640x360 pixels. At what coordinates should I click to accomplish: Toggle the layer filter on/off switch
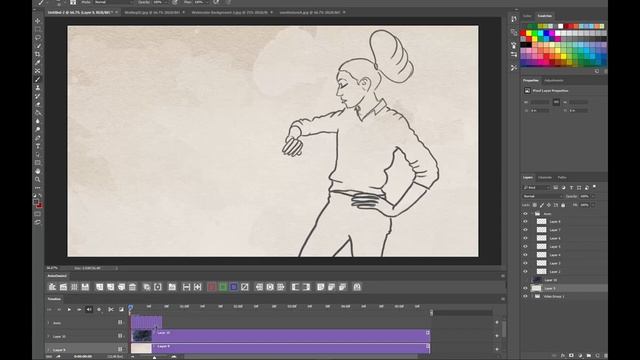(x=595, y=187)
